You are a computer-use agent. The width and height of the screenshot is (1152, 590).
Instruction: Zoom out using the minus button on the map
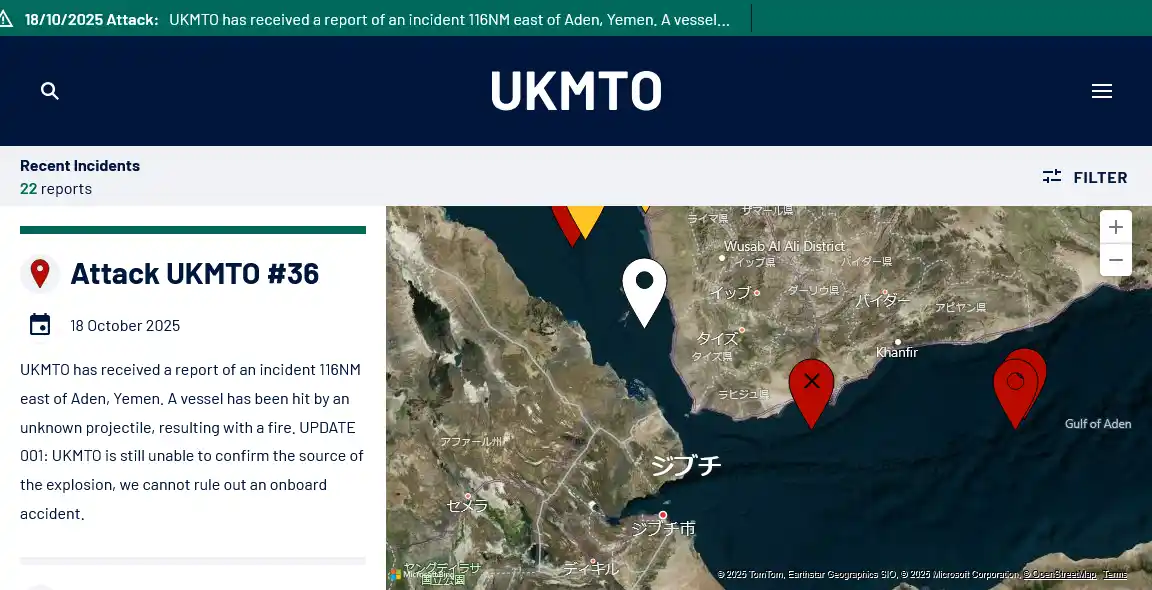click(x=1115, y=259)
